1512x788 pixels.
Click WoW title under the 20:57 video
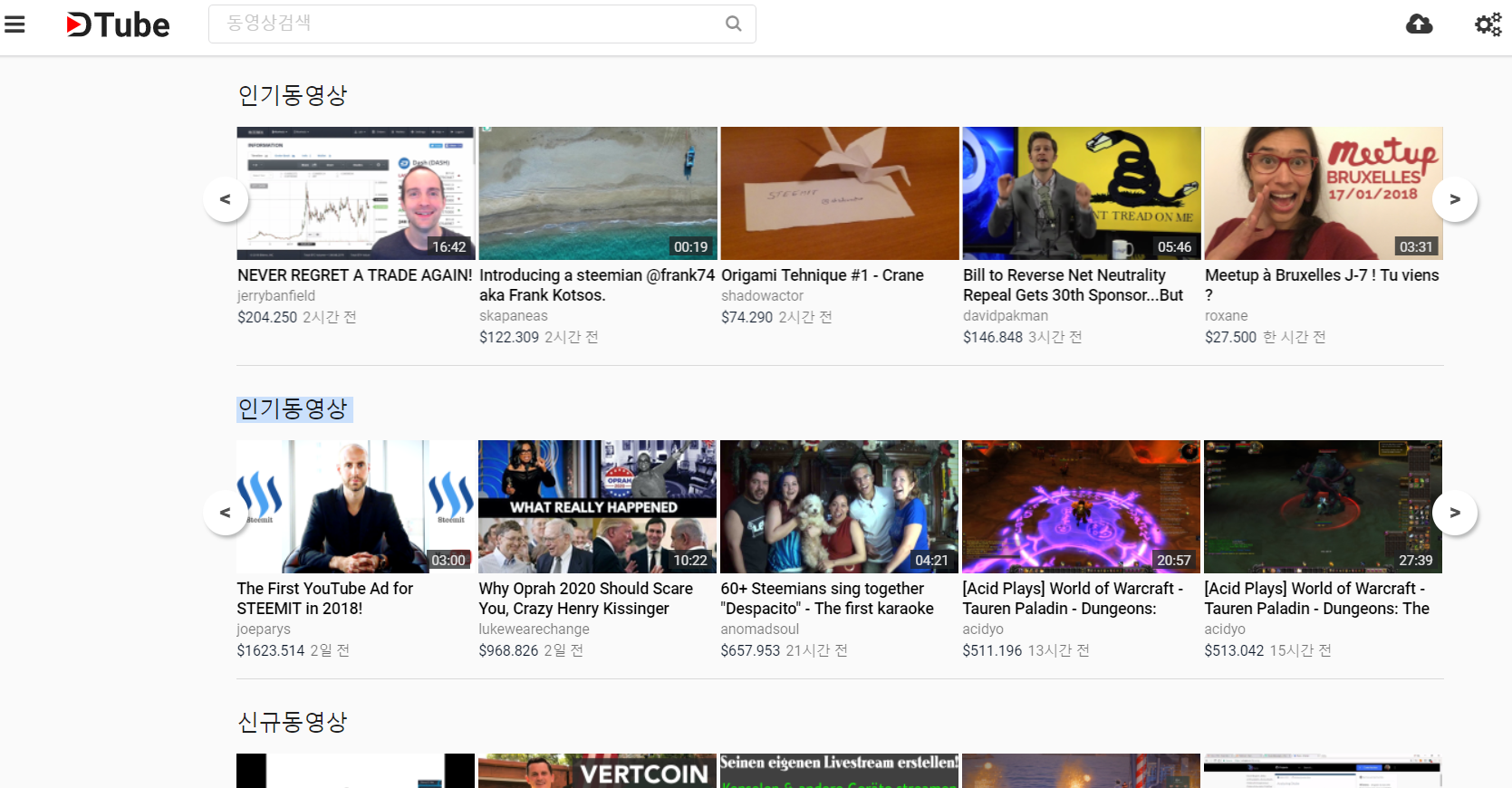[x=1074, y=599]
